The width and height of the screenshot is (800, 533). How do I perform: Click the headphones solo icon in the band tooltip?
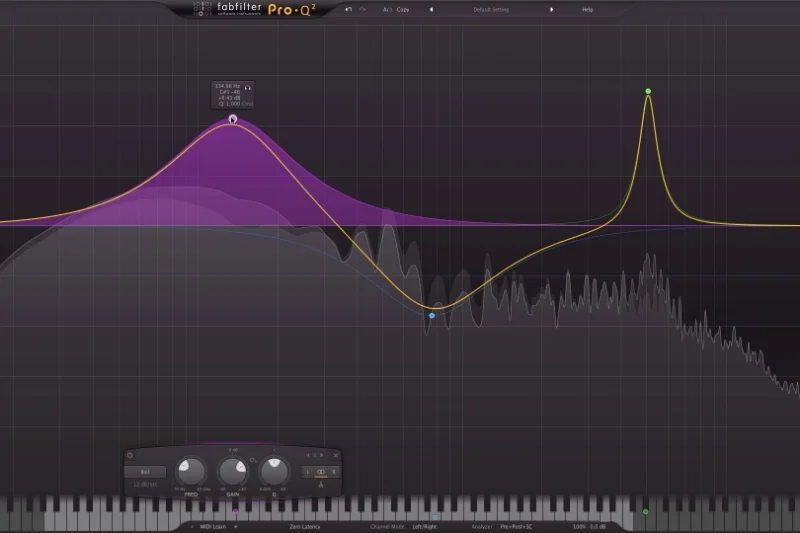[247, 88]
